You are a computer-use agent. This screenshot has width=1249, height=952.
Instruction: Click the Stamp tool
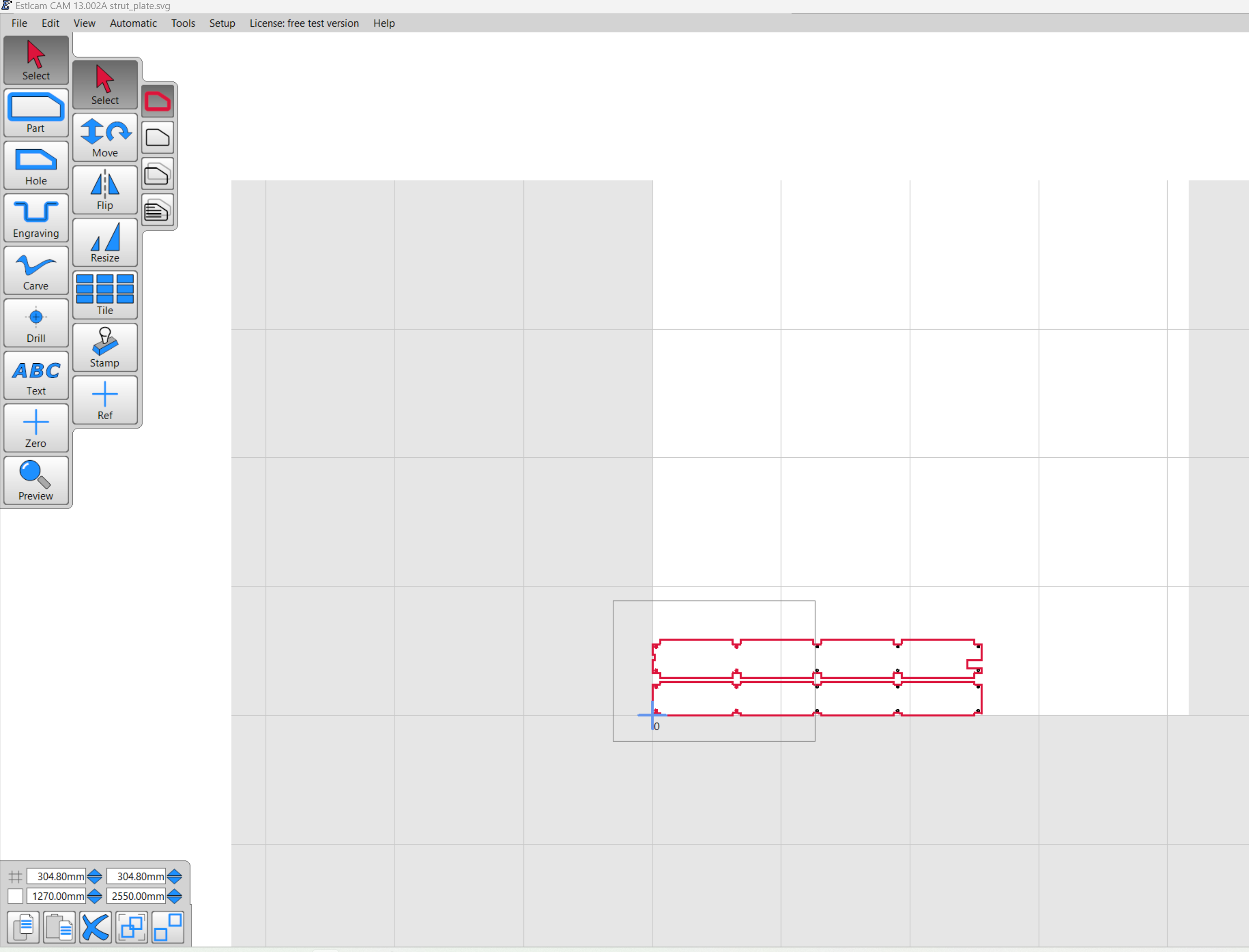tap(105, 347)
